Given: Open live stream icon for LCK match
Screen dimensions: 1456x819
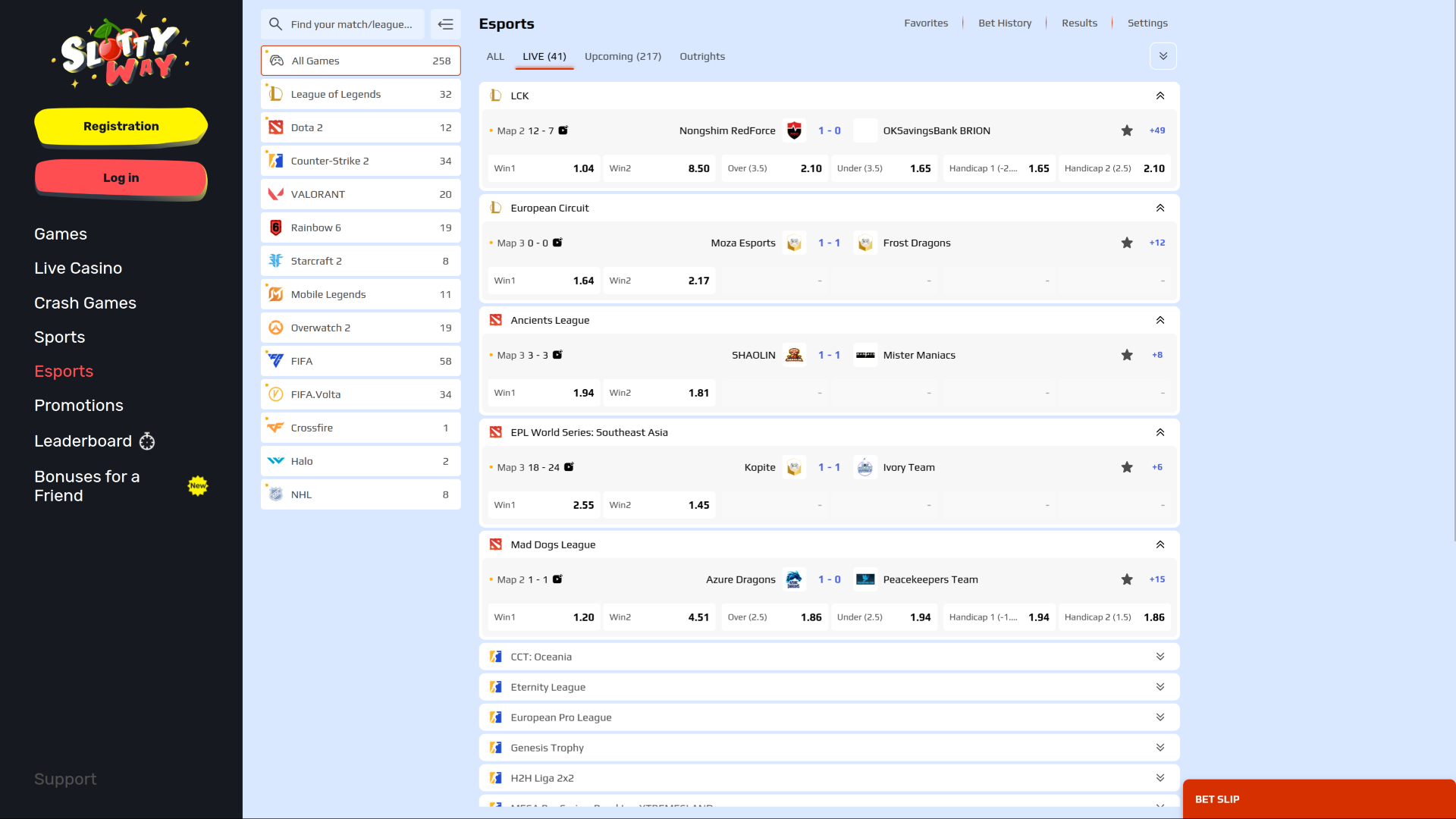Looking at the screenshot, I should click(x=563, y=130).
